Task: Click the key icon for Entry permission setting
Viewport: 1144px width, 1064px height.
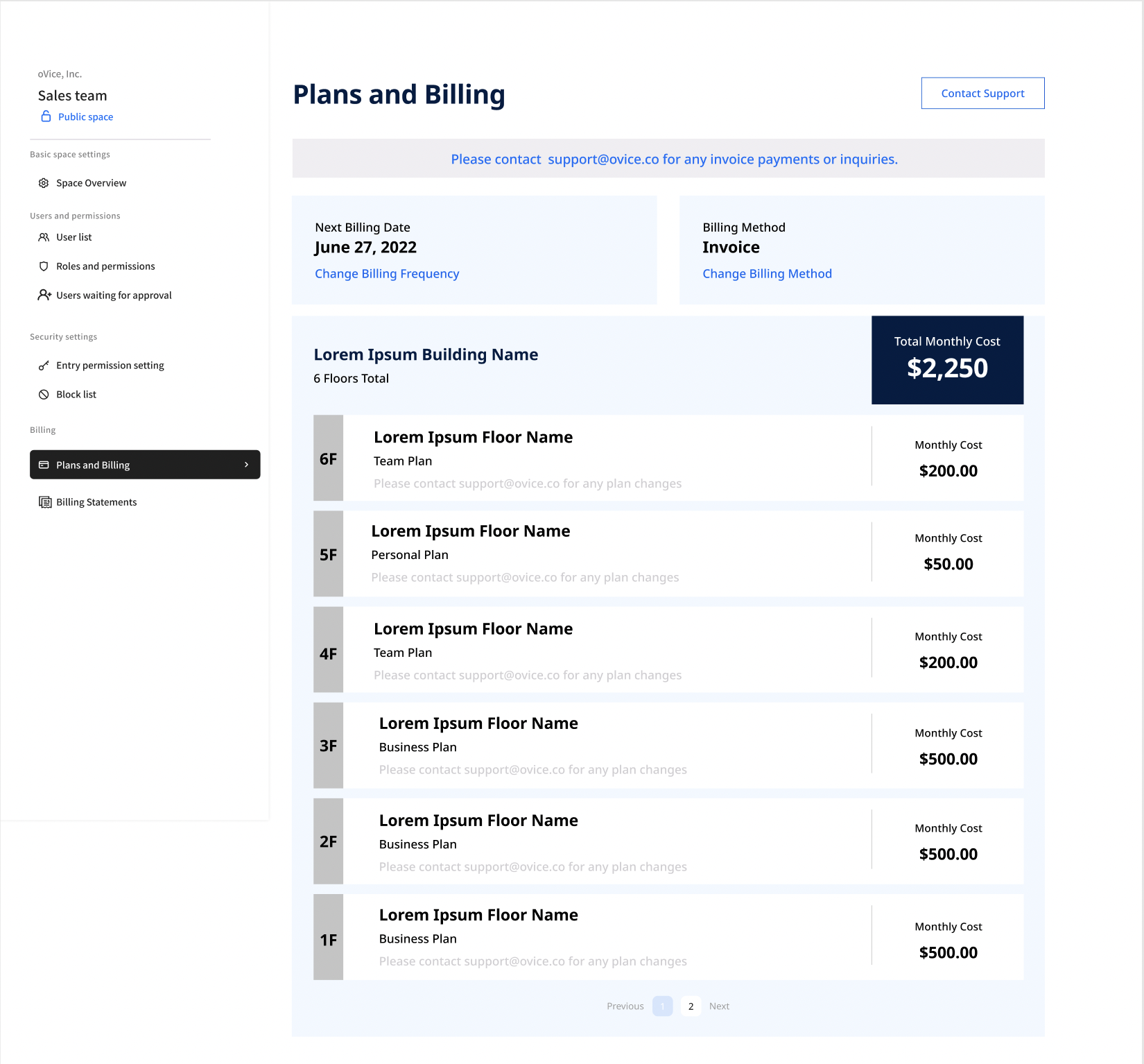Action: coord(44,366)
